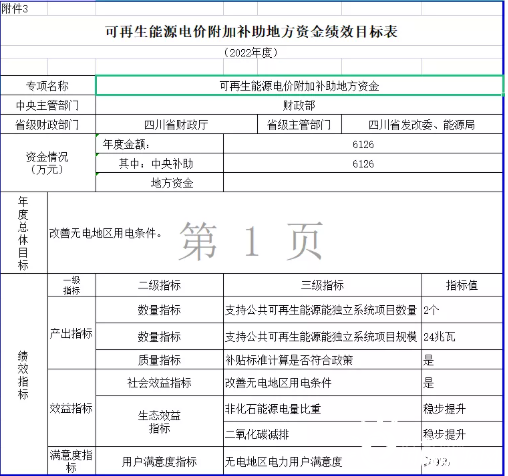Select the 四川省发改委、能源局 cell
This screenshot has height=476, width=508.
[x=422, y=125]
